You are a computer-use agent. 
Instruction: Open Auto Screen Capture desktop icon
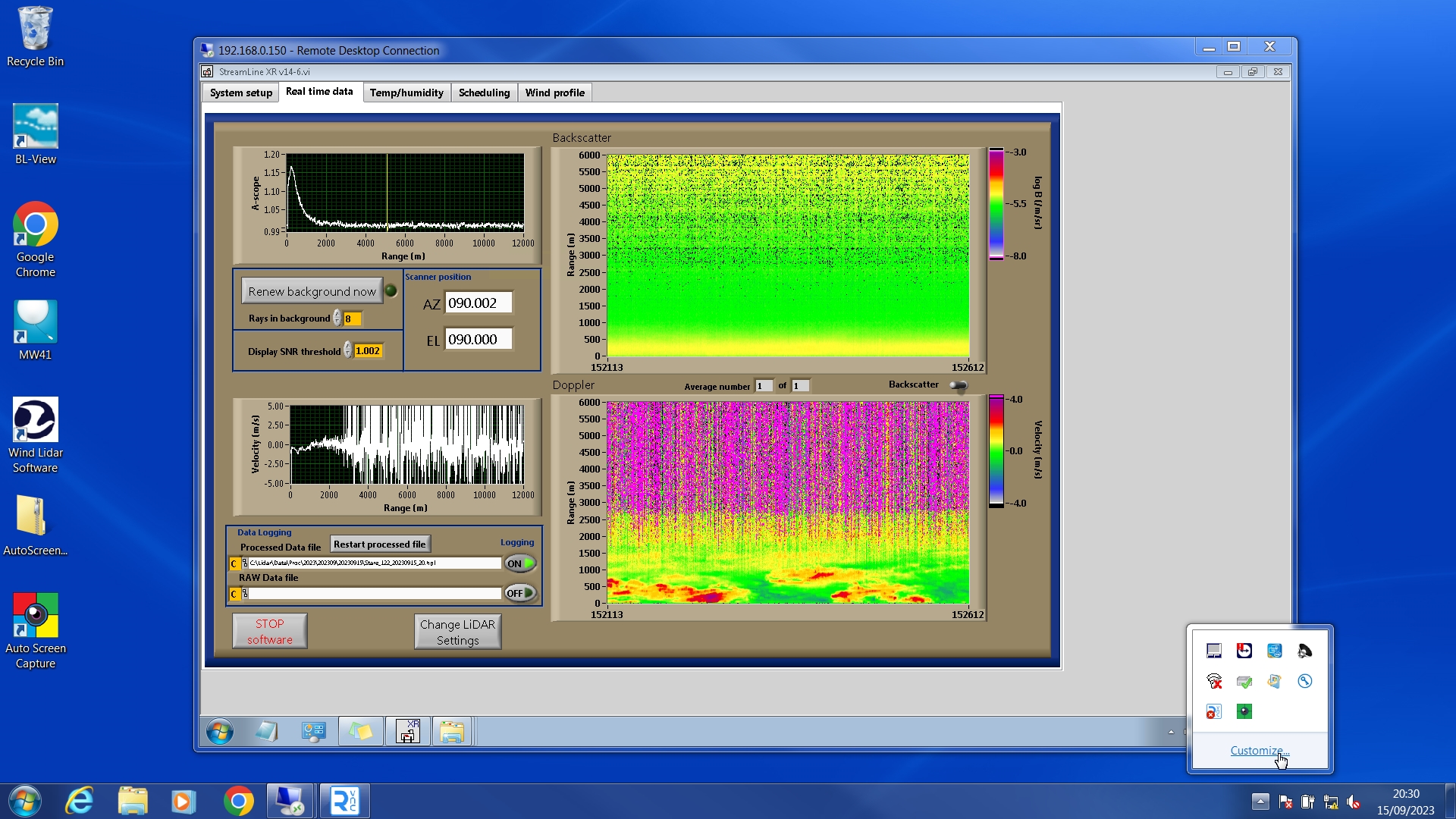pyautogui.click(x=35, y=616)
